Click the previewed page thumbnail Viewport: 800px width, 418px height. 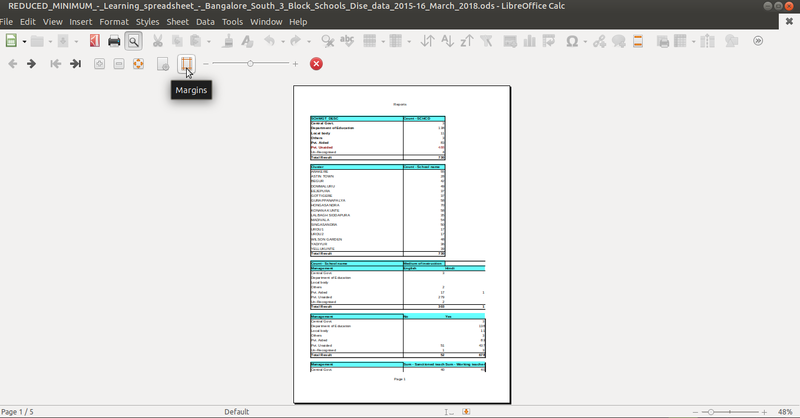pos(402,244)
